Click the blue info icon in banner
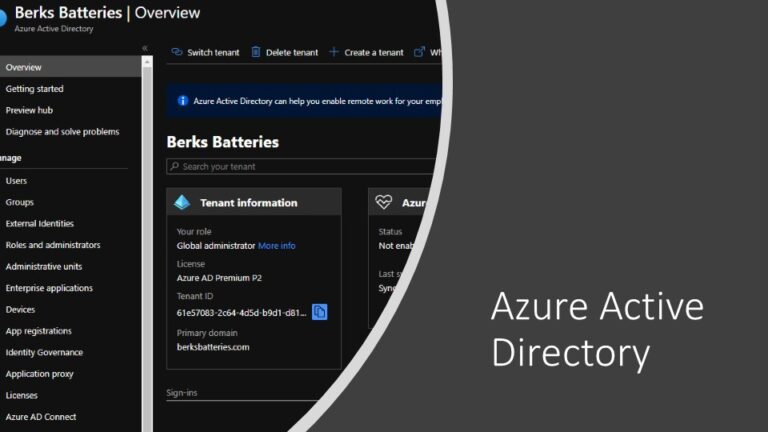768x432 pixels. 182,101
